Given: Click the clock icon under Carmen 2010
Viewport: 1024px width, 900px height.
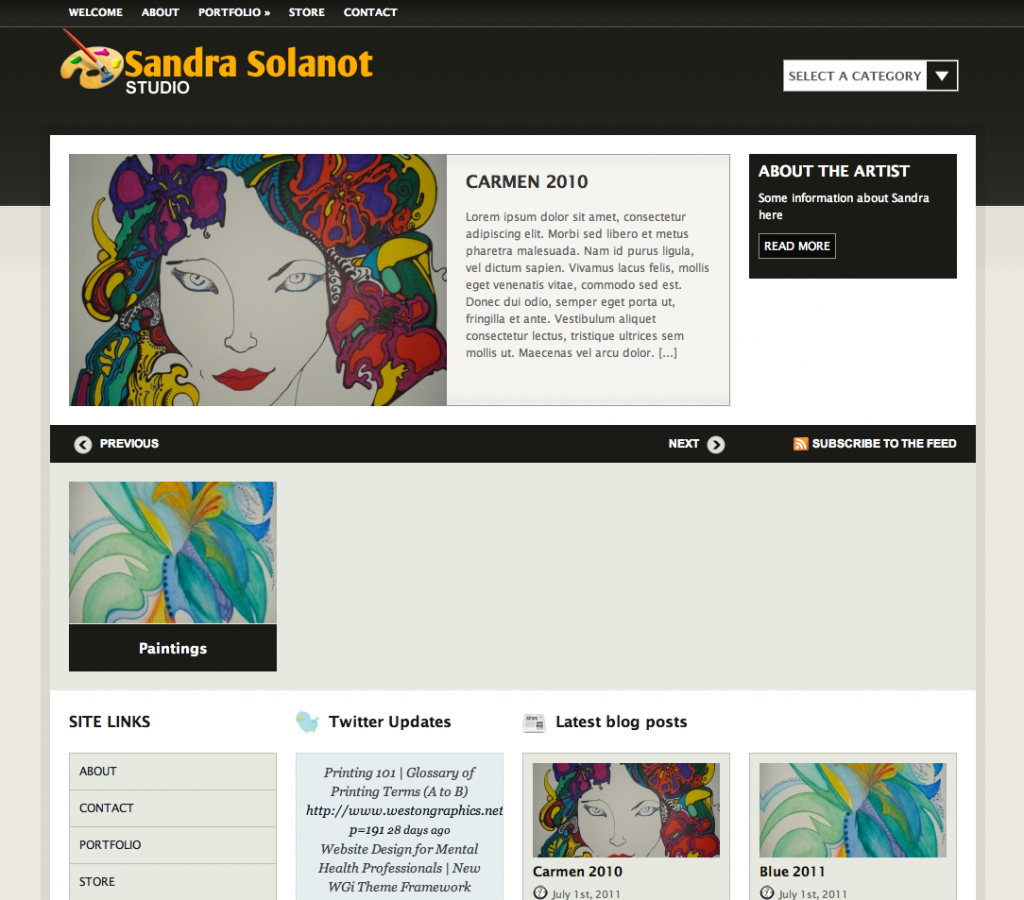Looking at the screenshot, I should tap(540, 893).
